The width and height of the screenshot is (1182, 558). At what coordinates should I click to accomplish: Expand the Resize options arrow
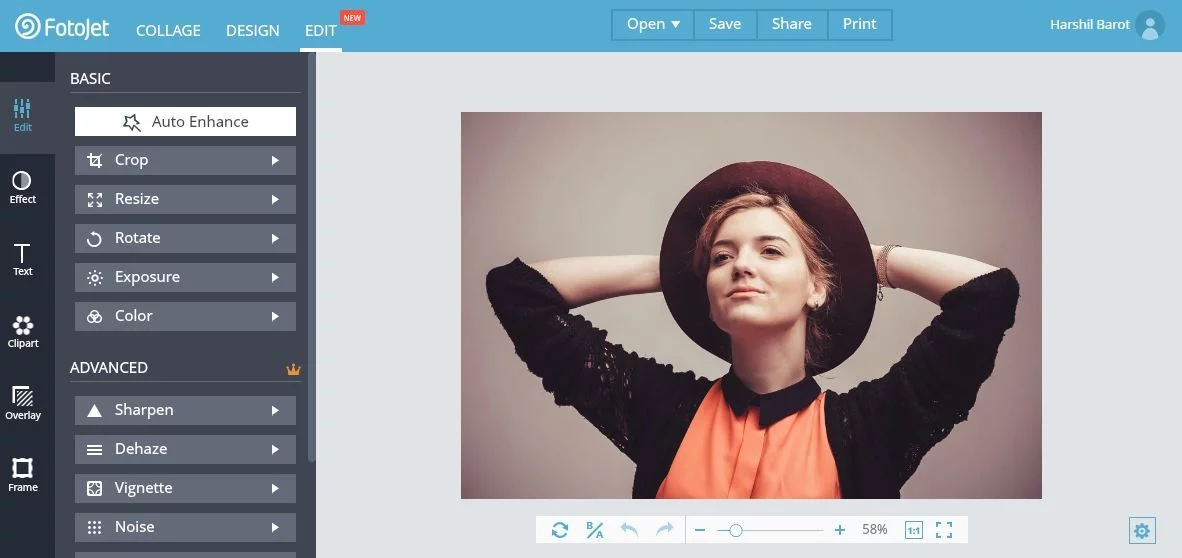click(275, 200)
